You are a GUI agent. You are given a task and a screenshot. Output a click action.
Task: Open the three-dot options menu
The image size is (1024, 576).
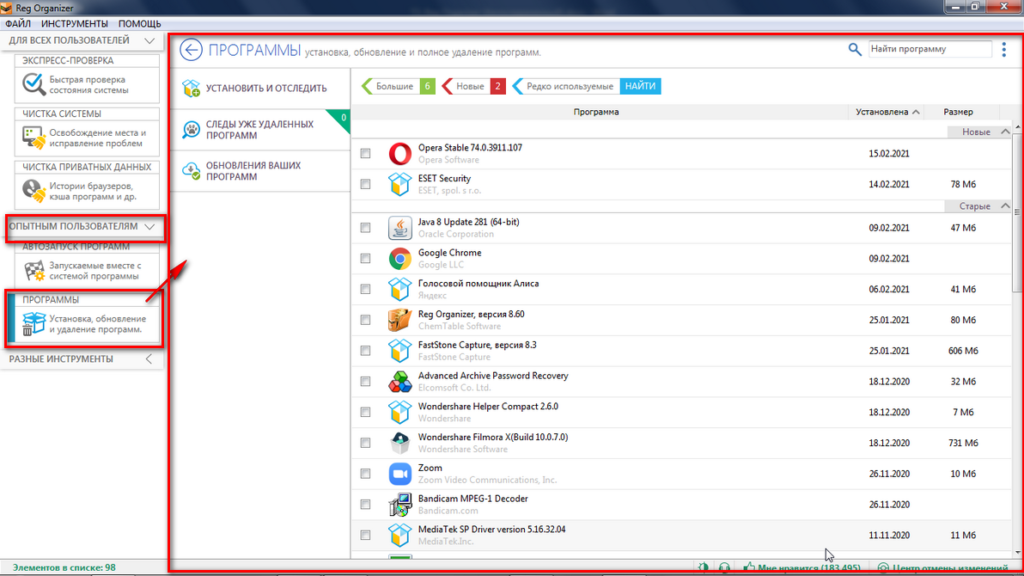point(1004,49)
